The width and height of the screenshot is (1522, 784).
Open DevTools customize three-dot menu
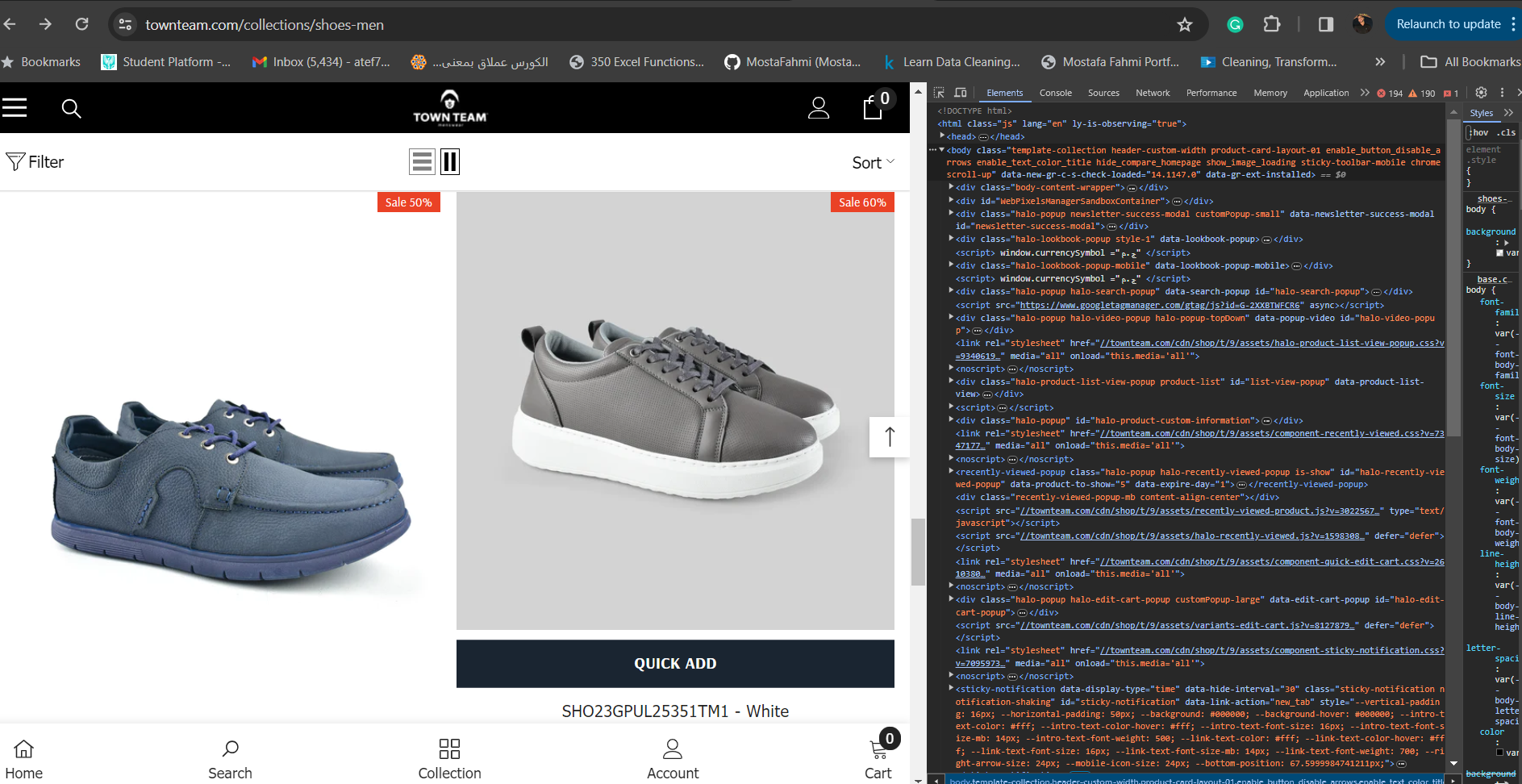(x=1502, y=93)
